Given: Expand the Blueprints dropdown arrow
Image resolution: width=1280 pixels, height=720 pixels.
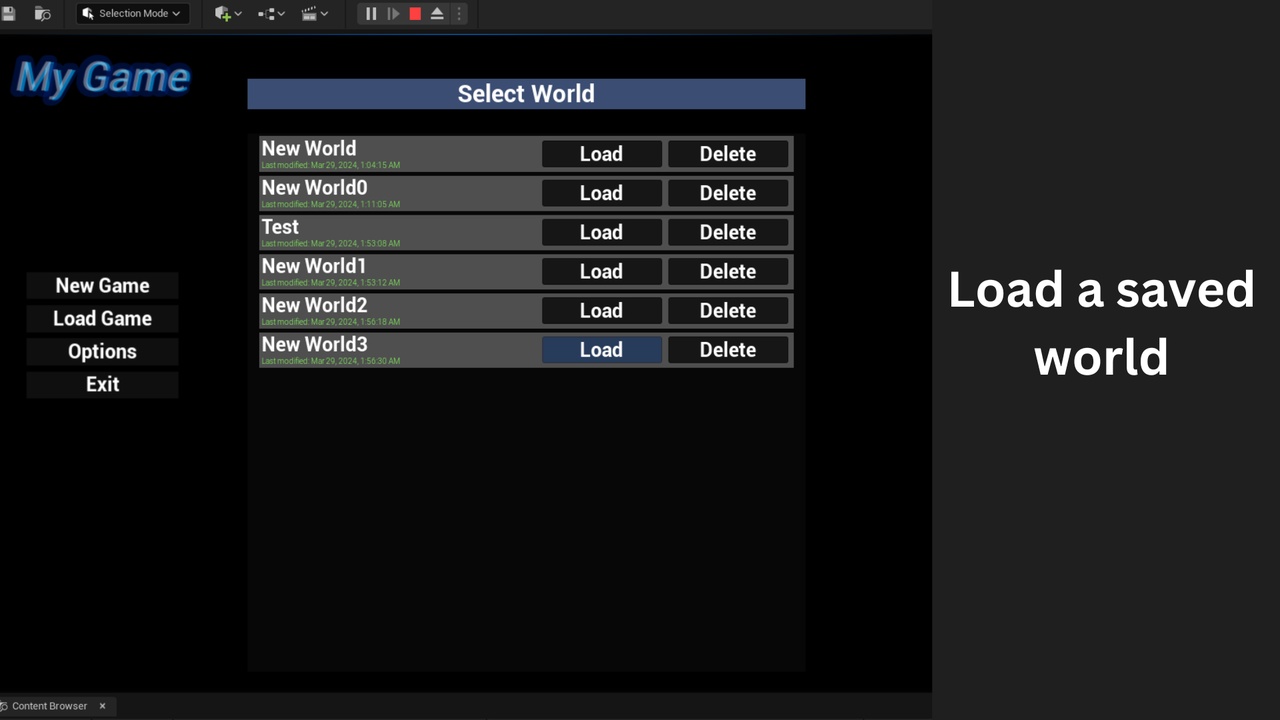Looking at the screenshot, I should click(x=281, y=14).
